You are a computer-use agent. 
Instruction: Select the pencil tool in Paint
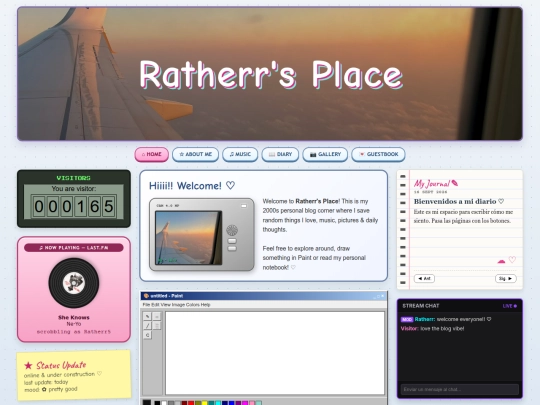(x=147, y=316)
